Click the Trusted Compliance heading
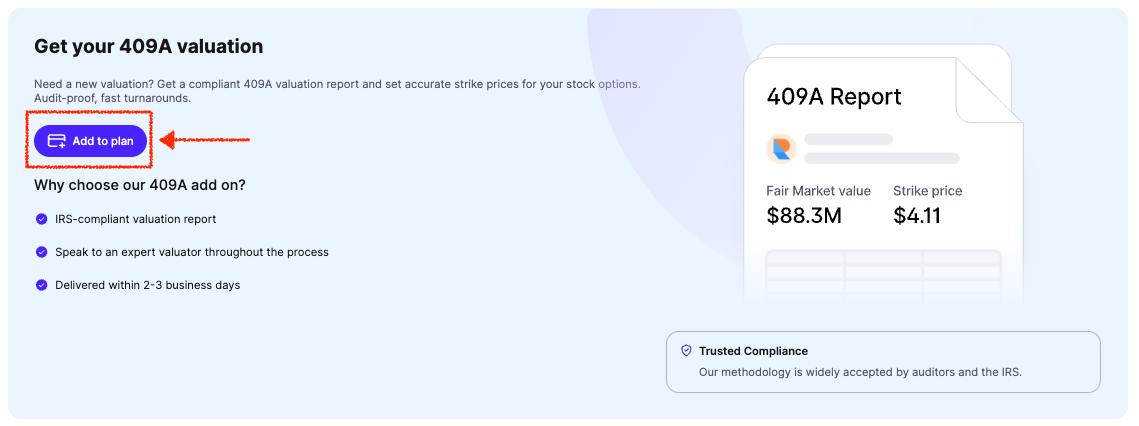This screenshot has width=1139, height=426. pyautogui.click(x=753, y=351)
